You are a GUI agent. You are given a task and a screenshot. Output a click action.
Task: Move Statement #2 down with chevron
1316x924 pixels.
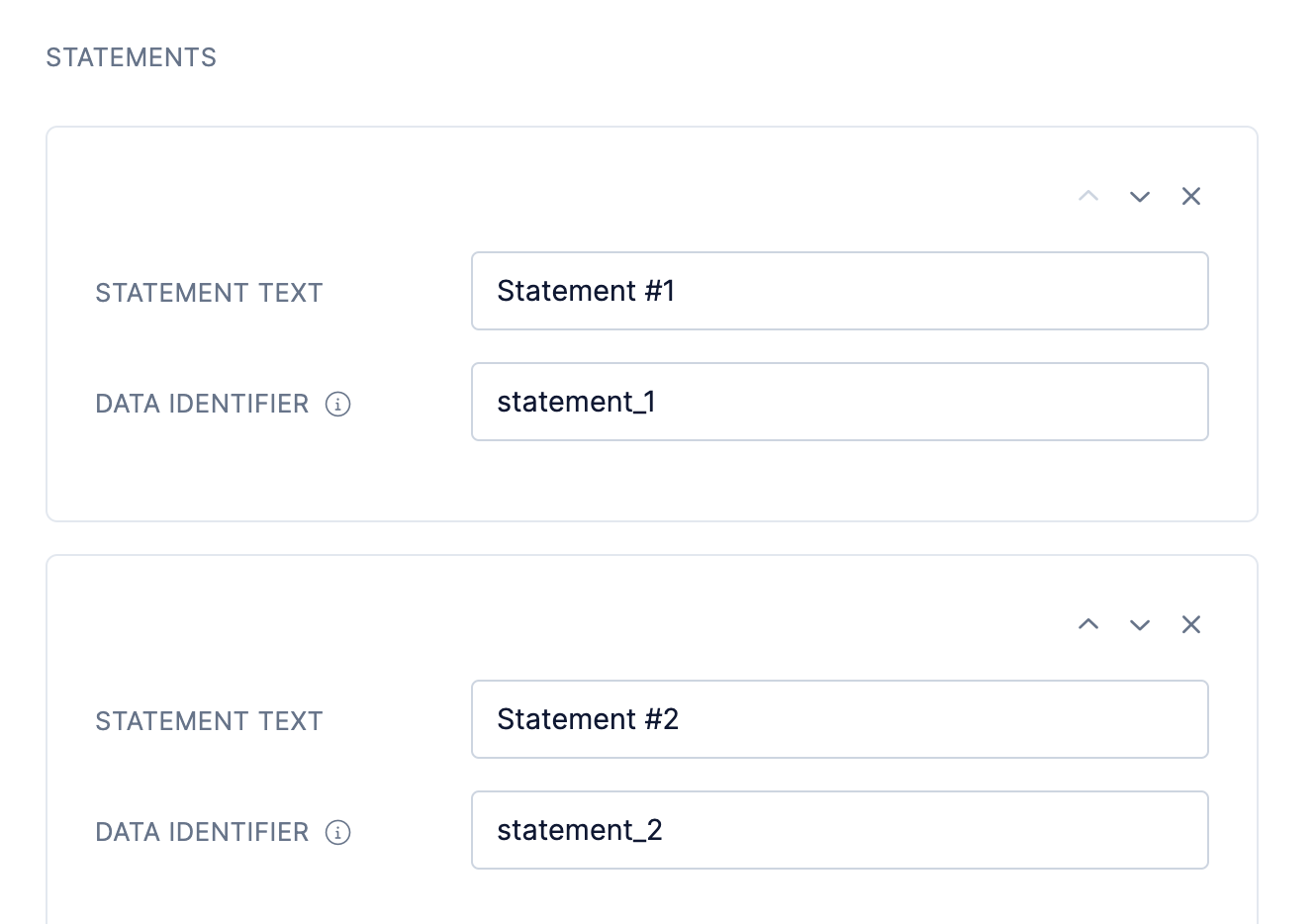(x=1140, y=625)
